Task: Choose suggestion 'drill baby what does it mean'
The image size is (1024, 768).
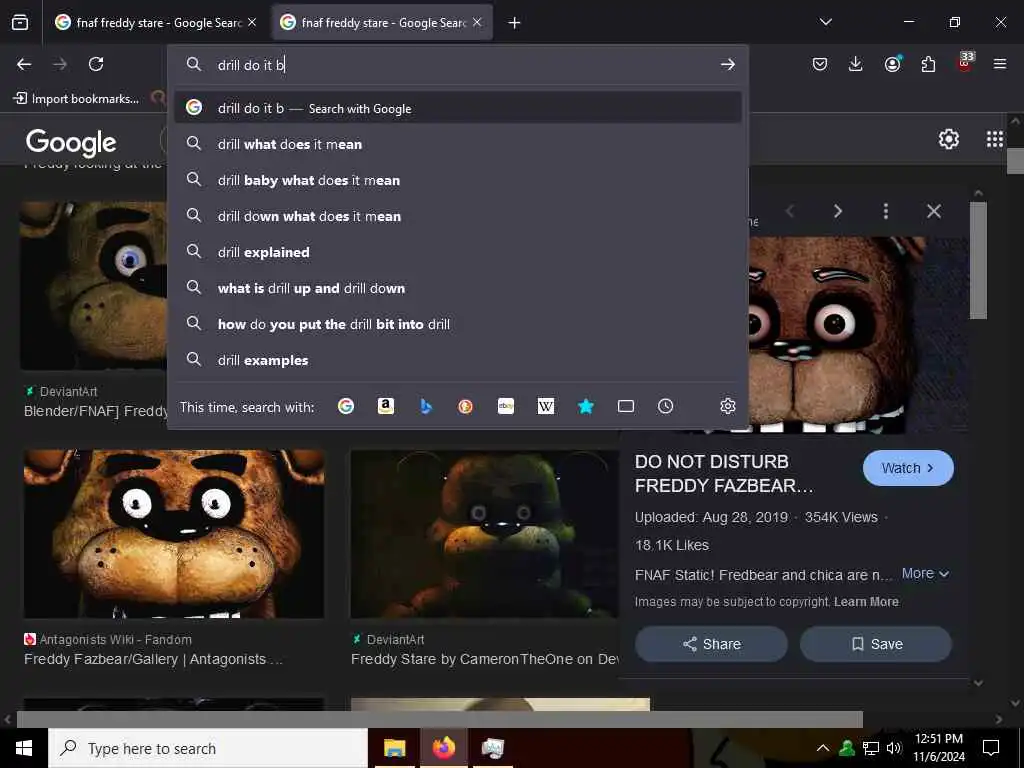Action: (x=458, y=180)
